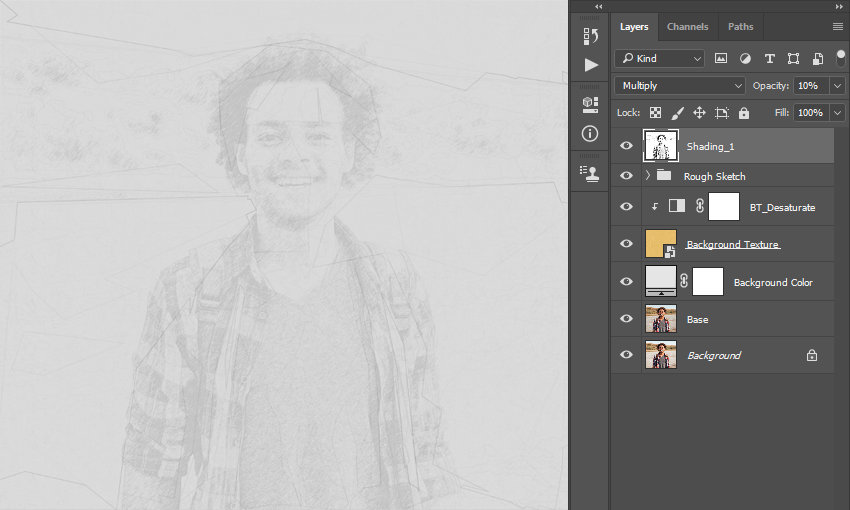Expand the Rough Sketch group
The image size is (850, 510).
point(648,176)
